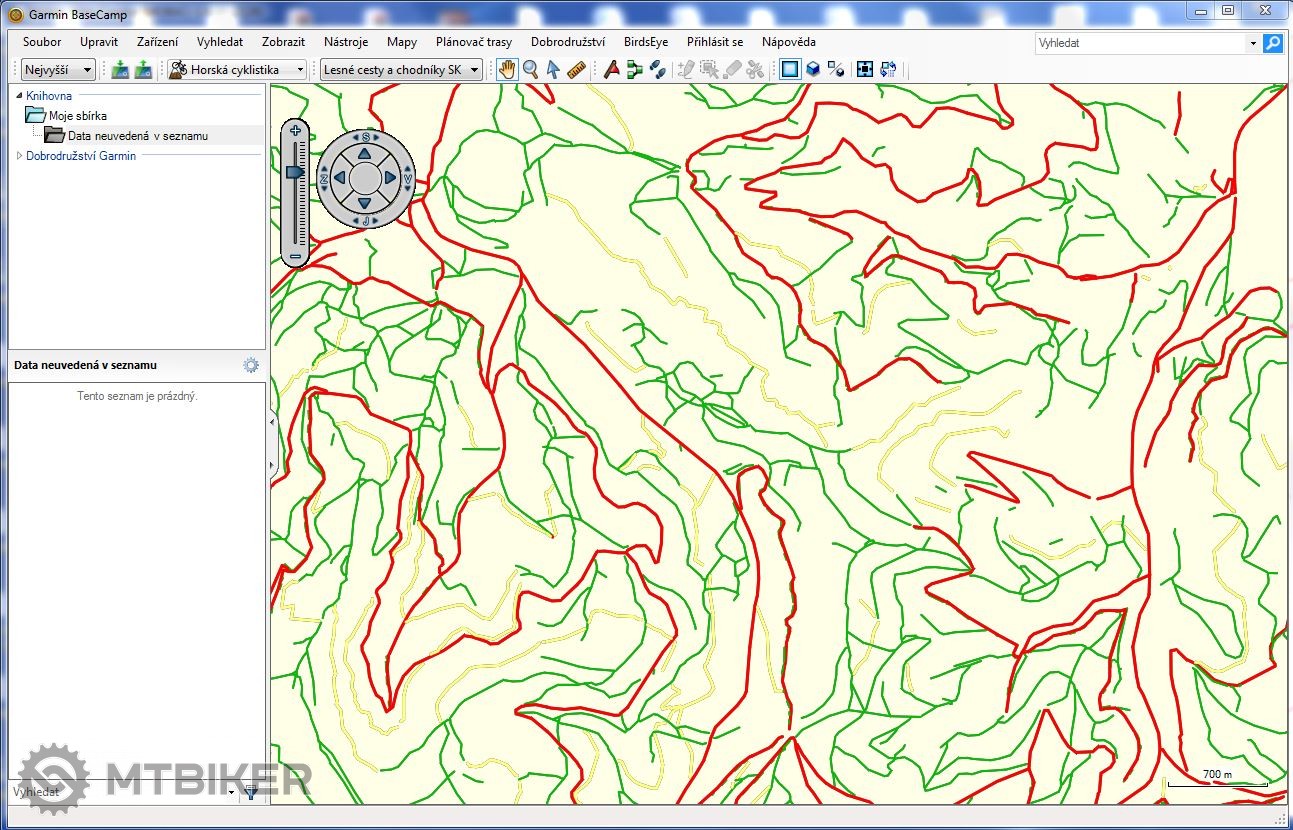Select the Zoom magnifier tool
Viewport: 1293px width, 830px height.
531,70
